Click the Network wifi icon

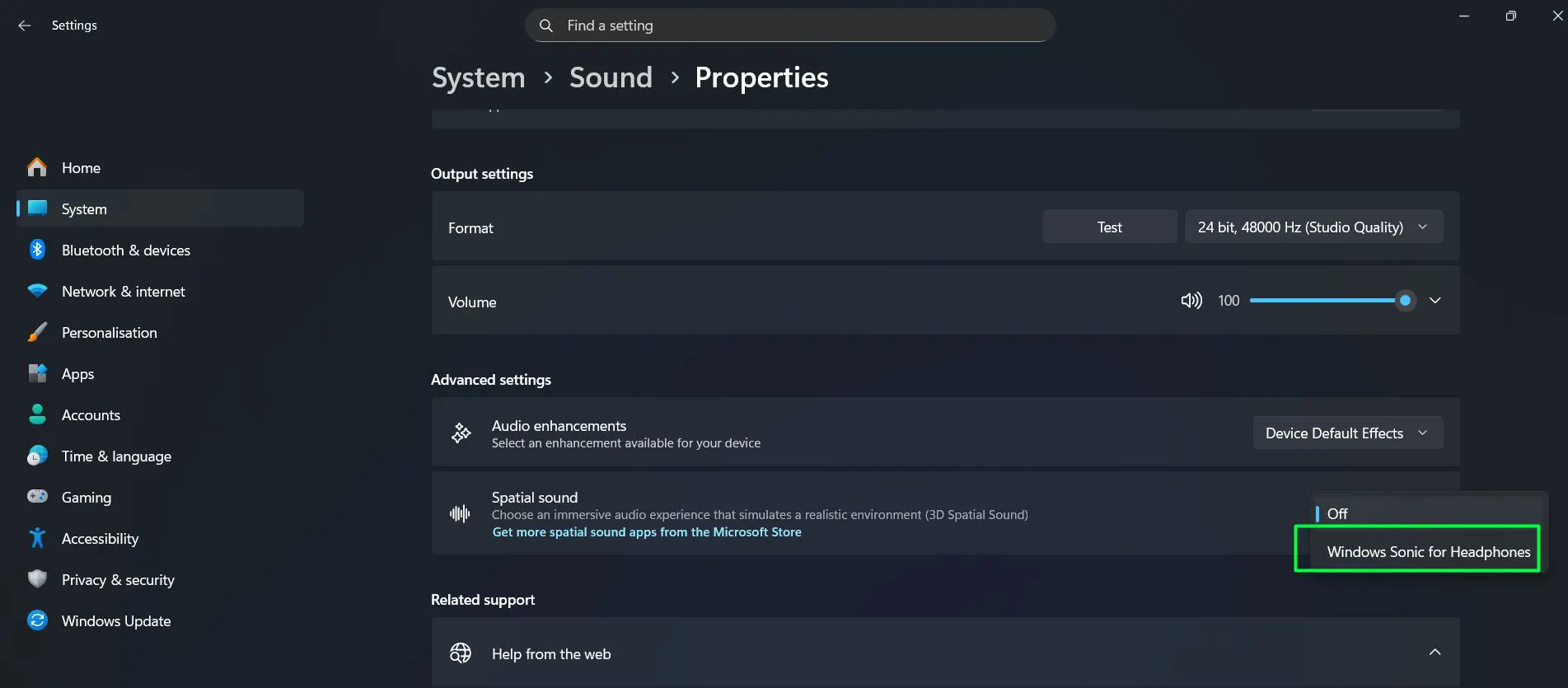(37, 291)
